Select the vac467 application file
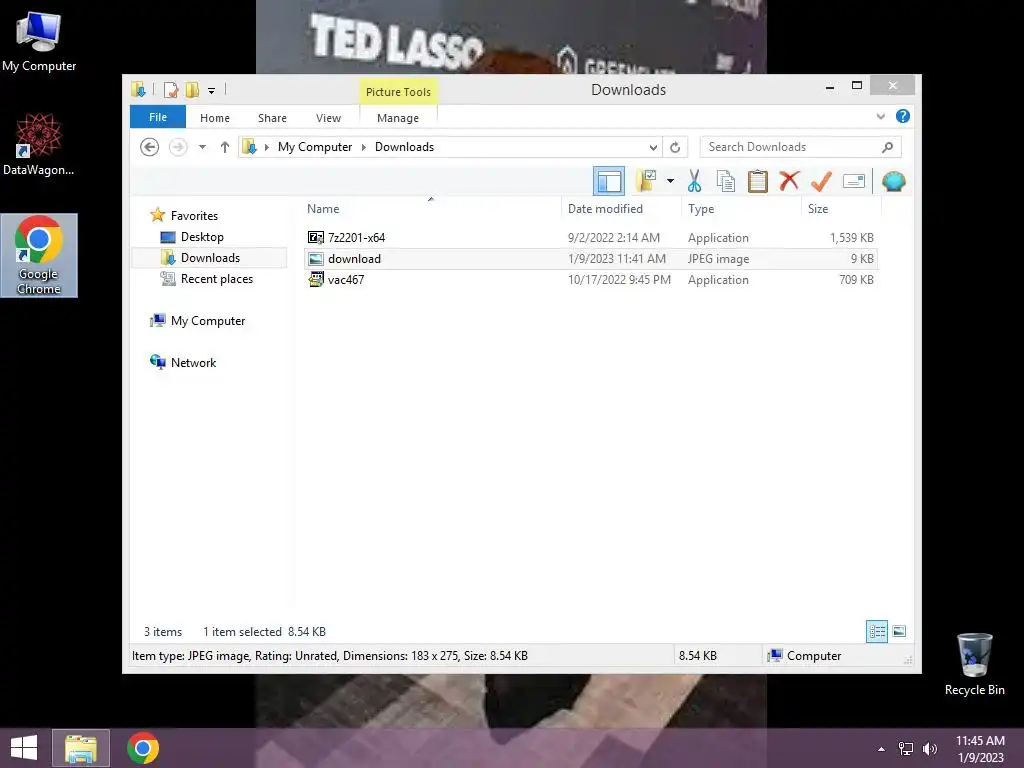 (x=591, y=280)
